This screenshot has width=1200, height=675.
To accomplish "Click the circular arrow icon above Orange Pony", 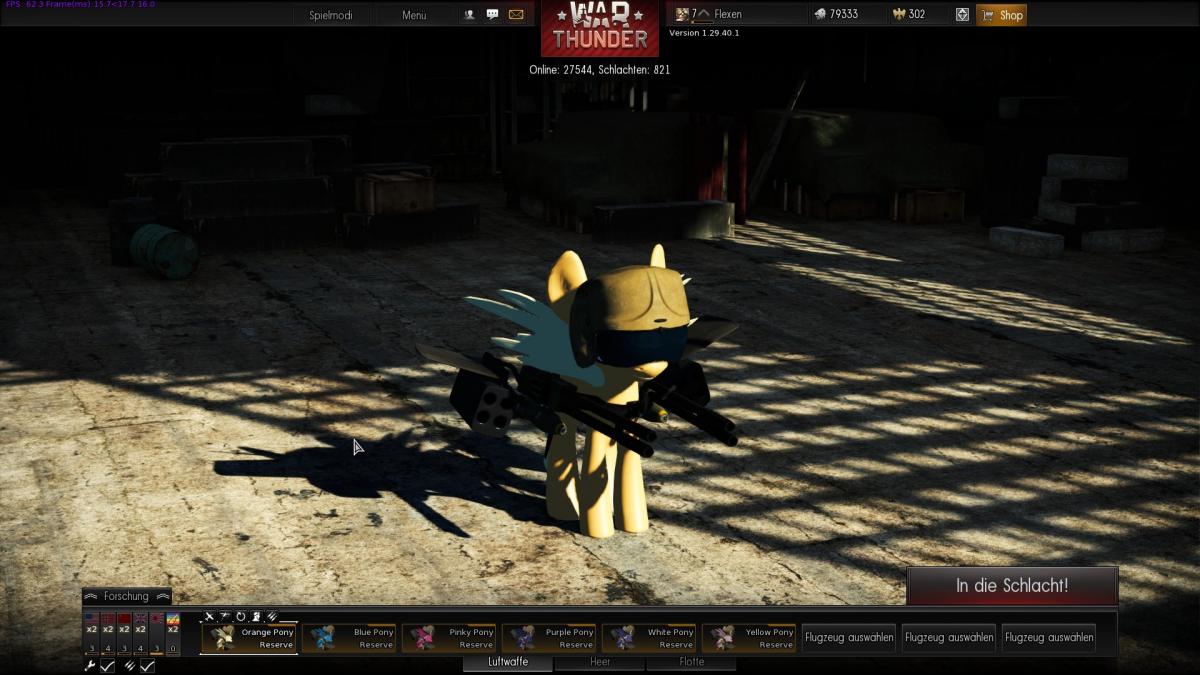I will pos(241,617).
